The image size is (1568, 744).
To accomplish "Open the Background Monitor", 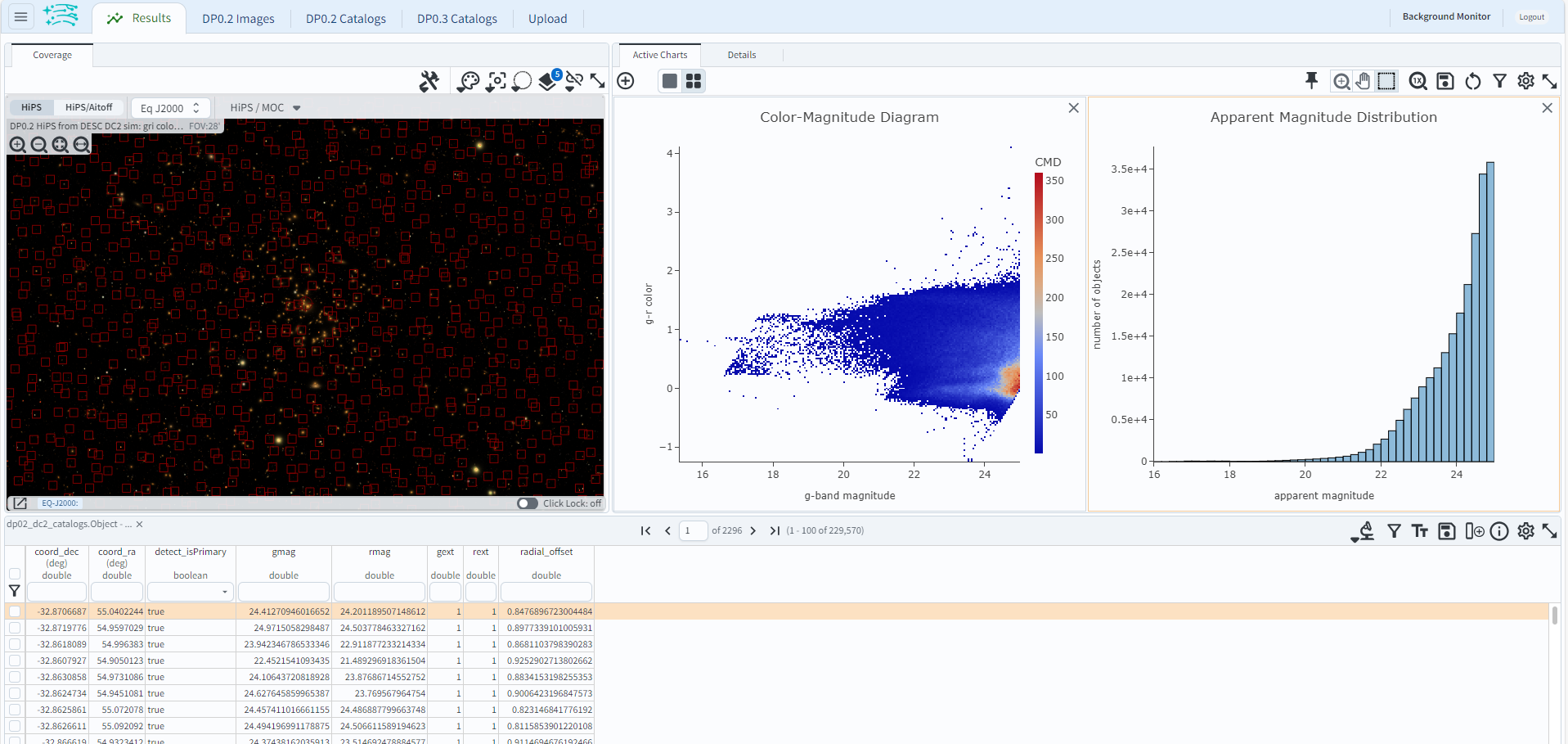I will pos(1446,16).
